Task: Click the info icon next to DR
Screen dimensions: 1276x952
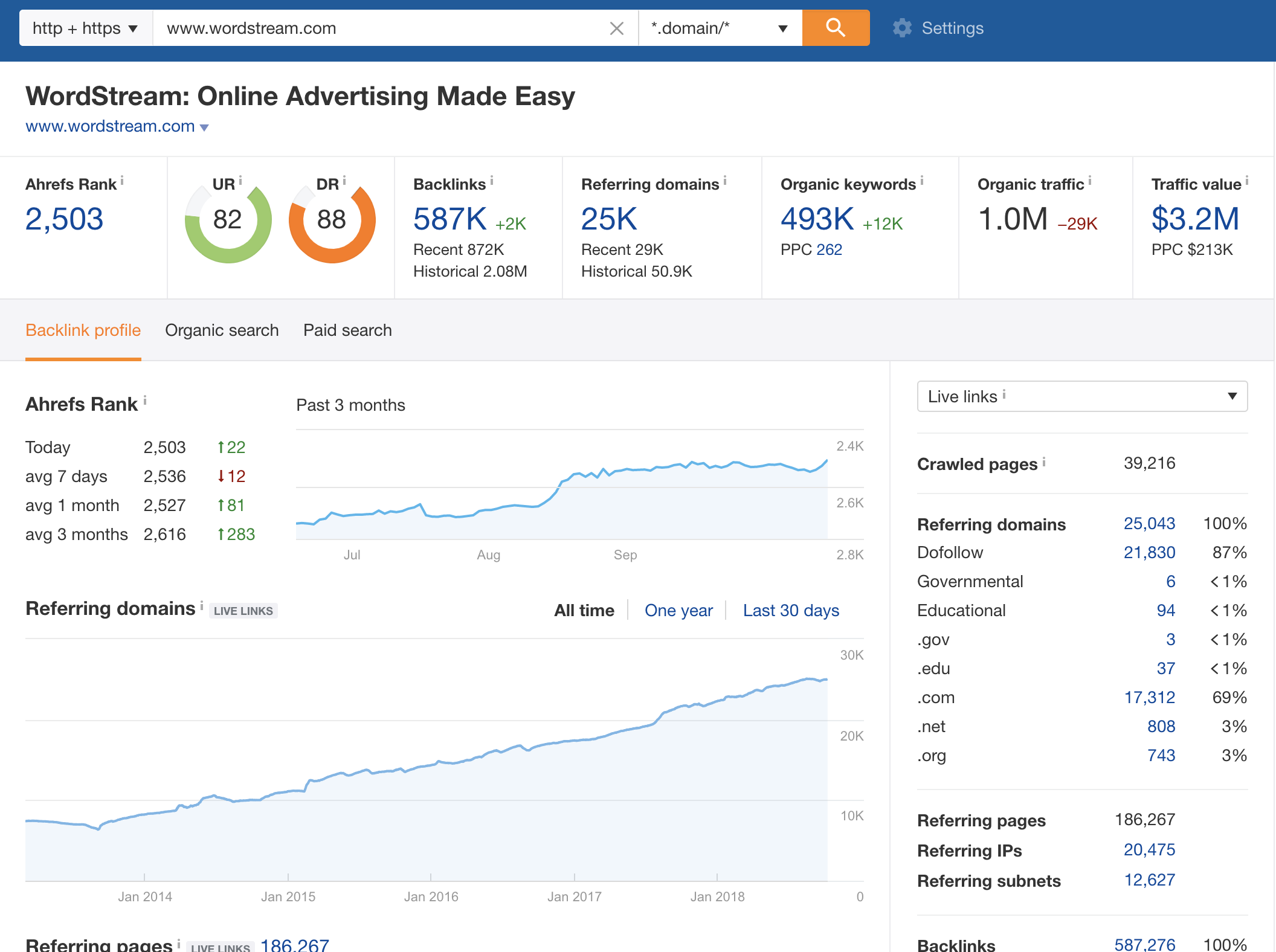Action: [344, 180]
